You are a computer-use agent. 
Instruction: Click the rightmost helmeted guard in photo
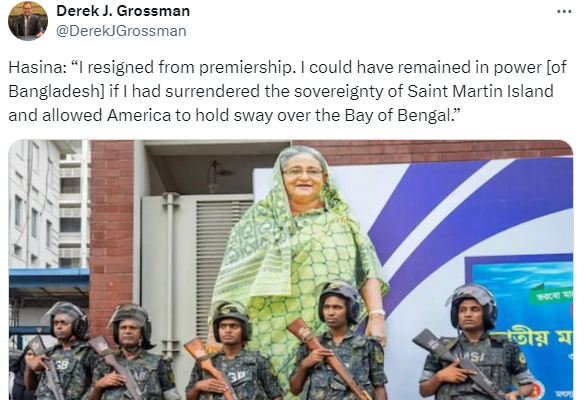click(473, 346)
